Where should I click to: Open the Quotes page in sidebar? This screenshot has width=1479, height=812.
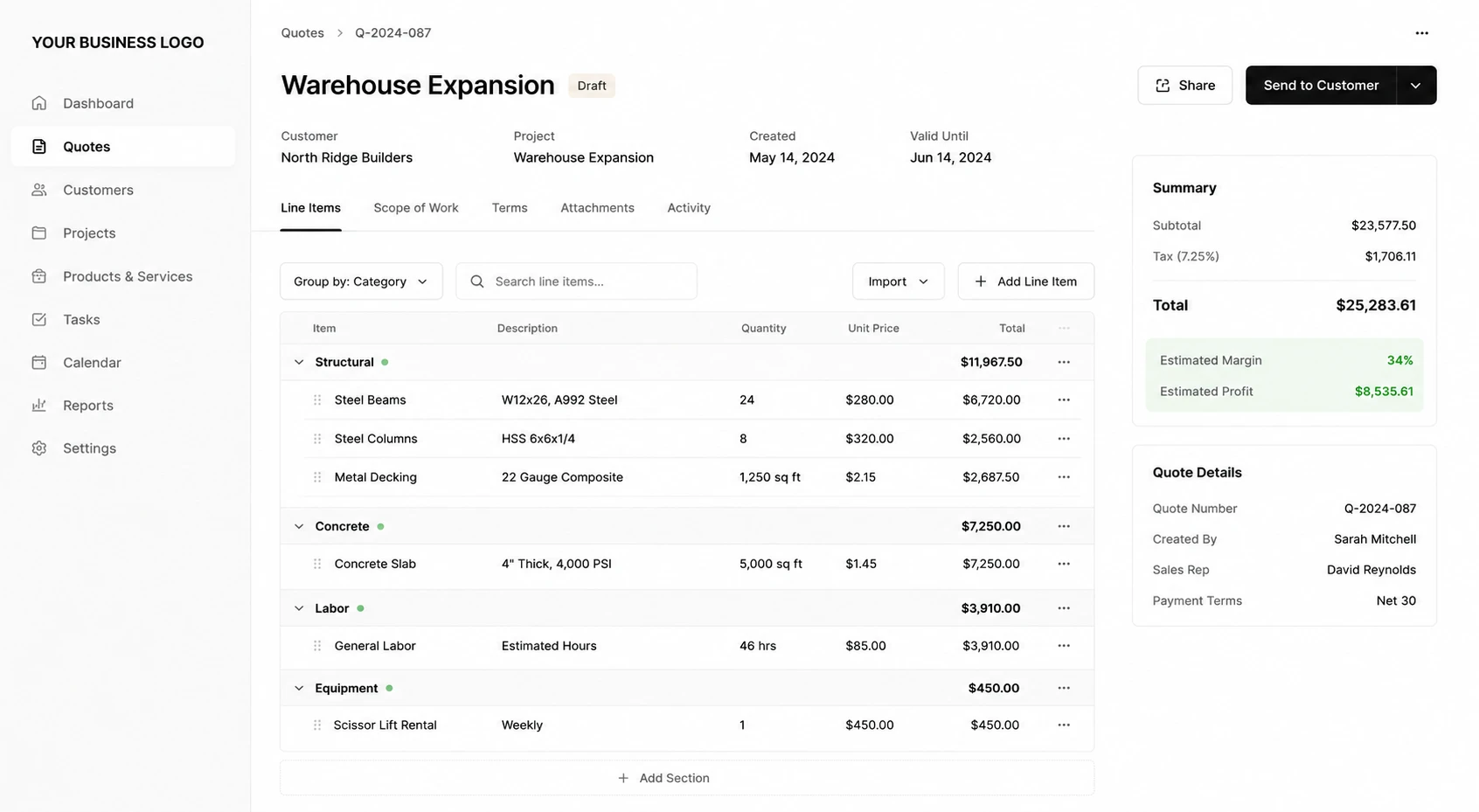pos(123,147)
